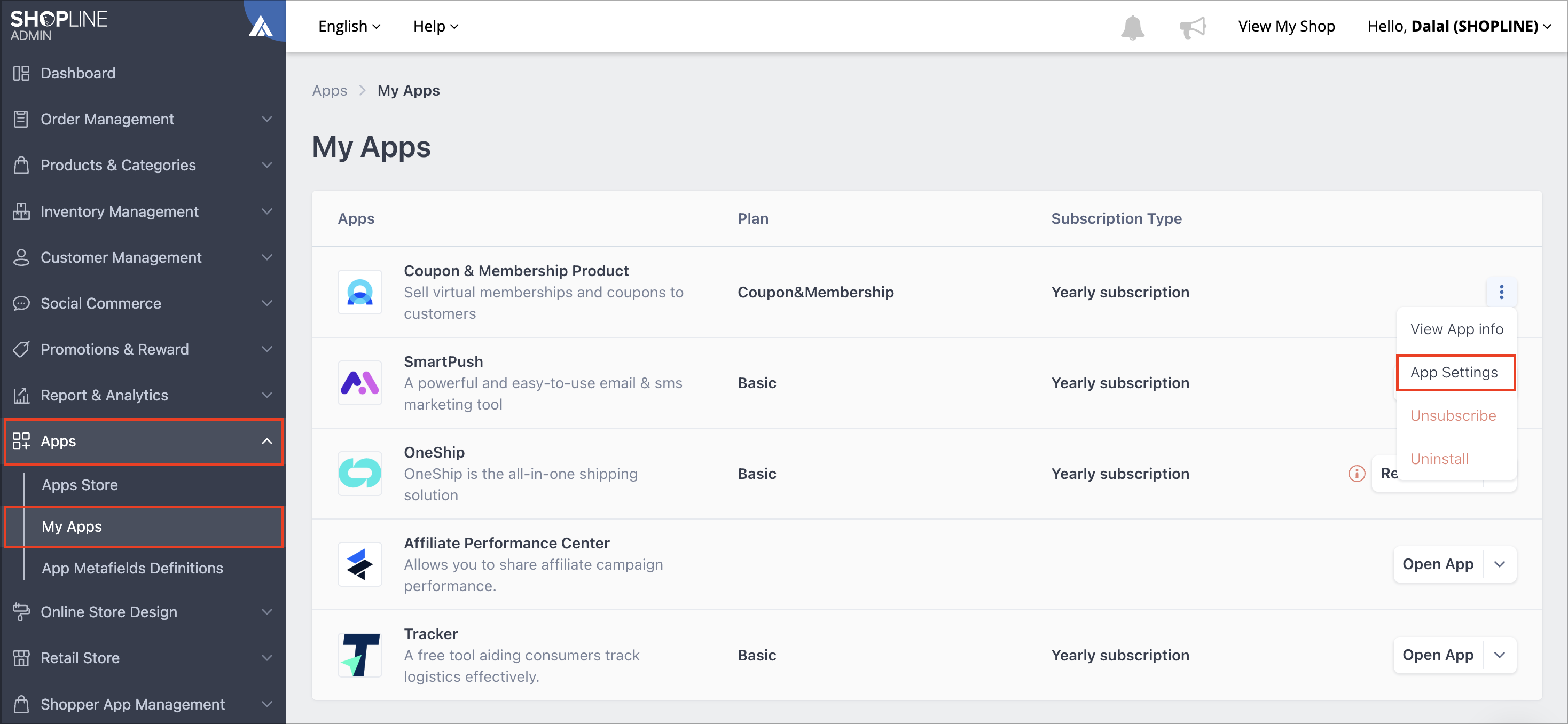This screenshot has width=1568, height=724.
Task: Click the Affiliate Performance Center app name
Action: coord(506,542)
